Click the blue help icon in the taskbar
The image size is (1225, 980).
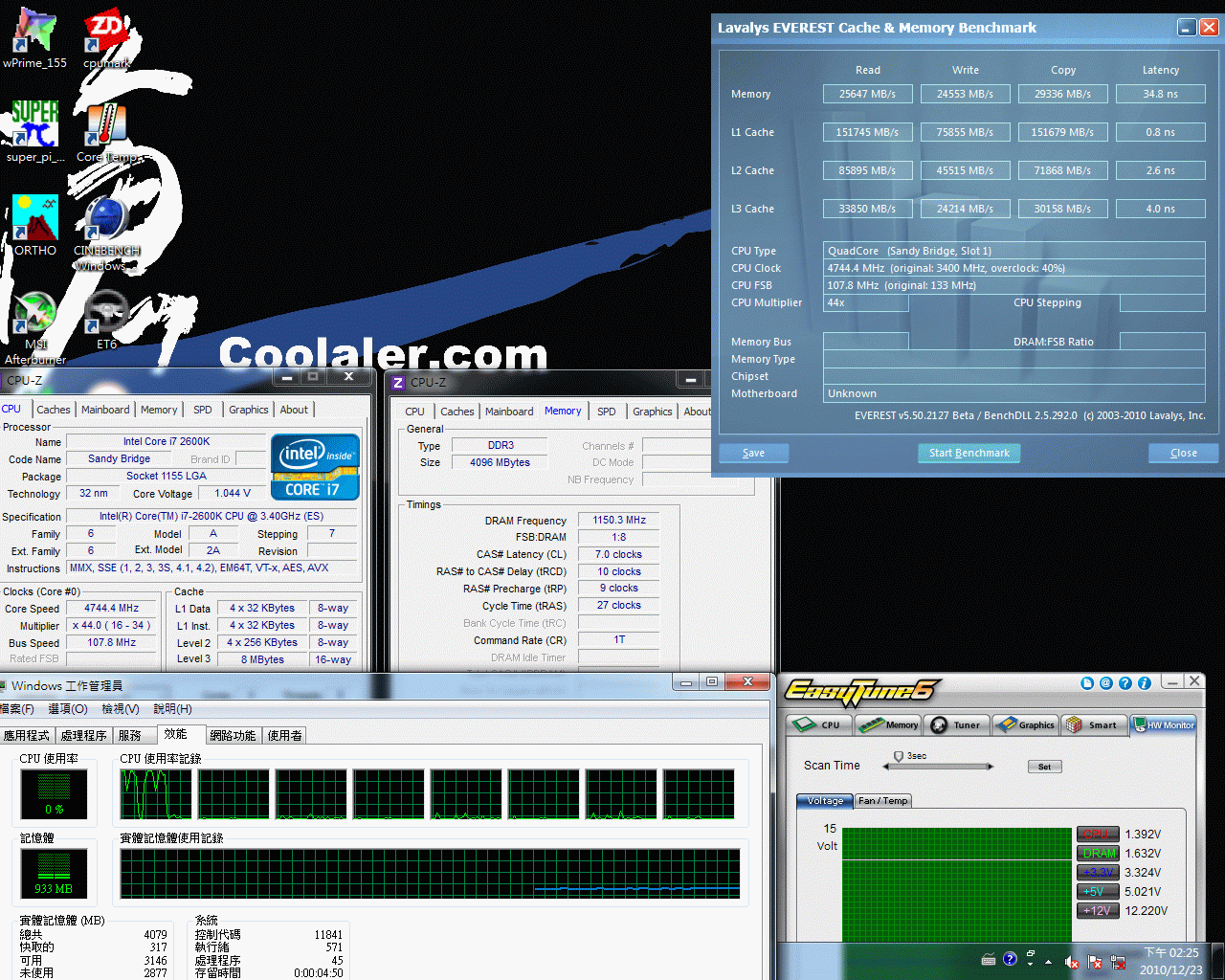tap(1010, 959)
